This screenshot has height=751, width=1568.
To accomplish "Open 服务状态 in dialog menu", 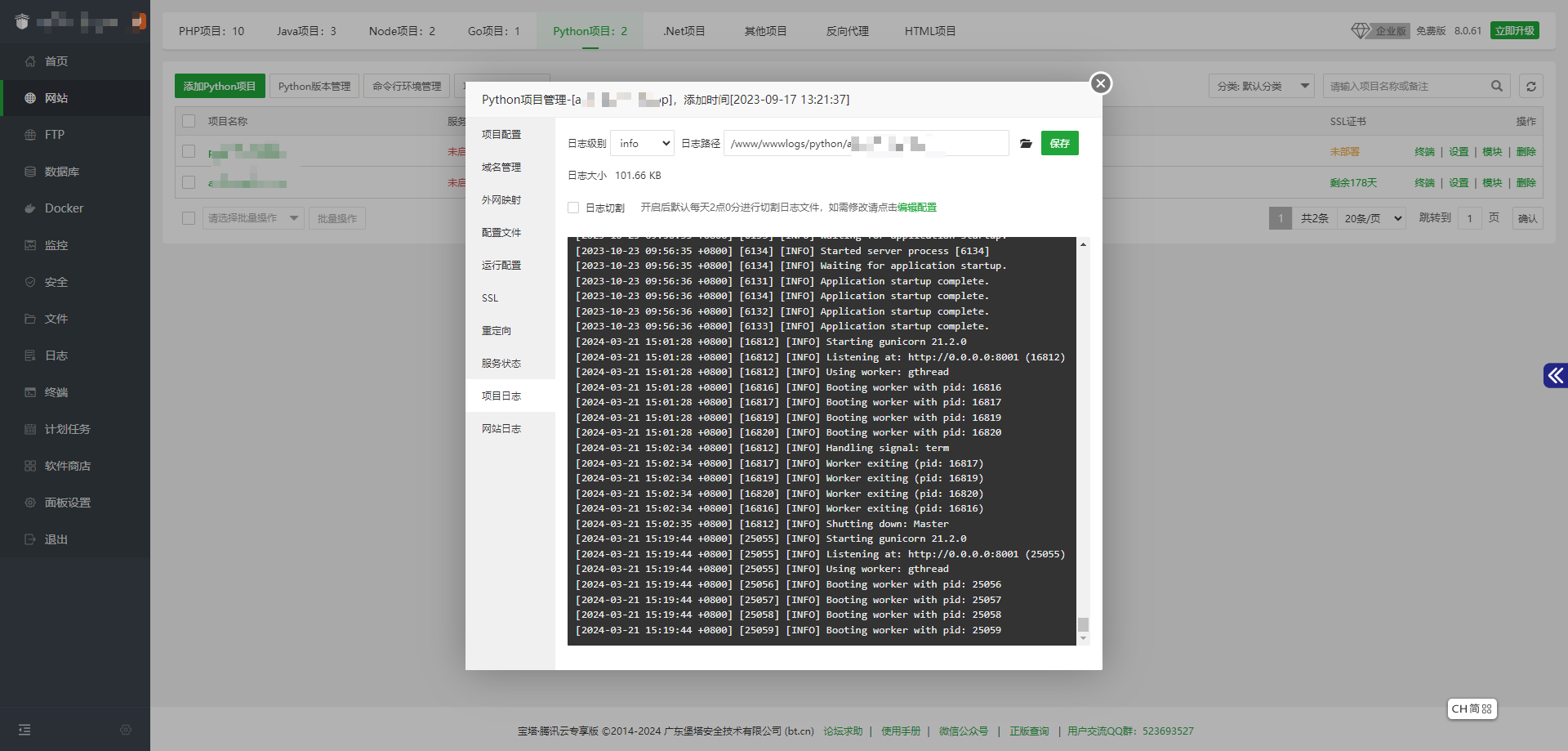I will [510, 363].
